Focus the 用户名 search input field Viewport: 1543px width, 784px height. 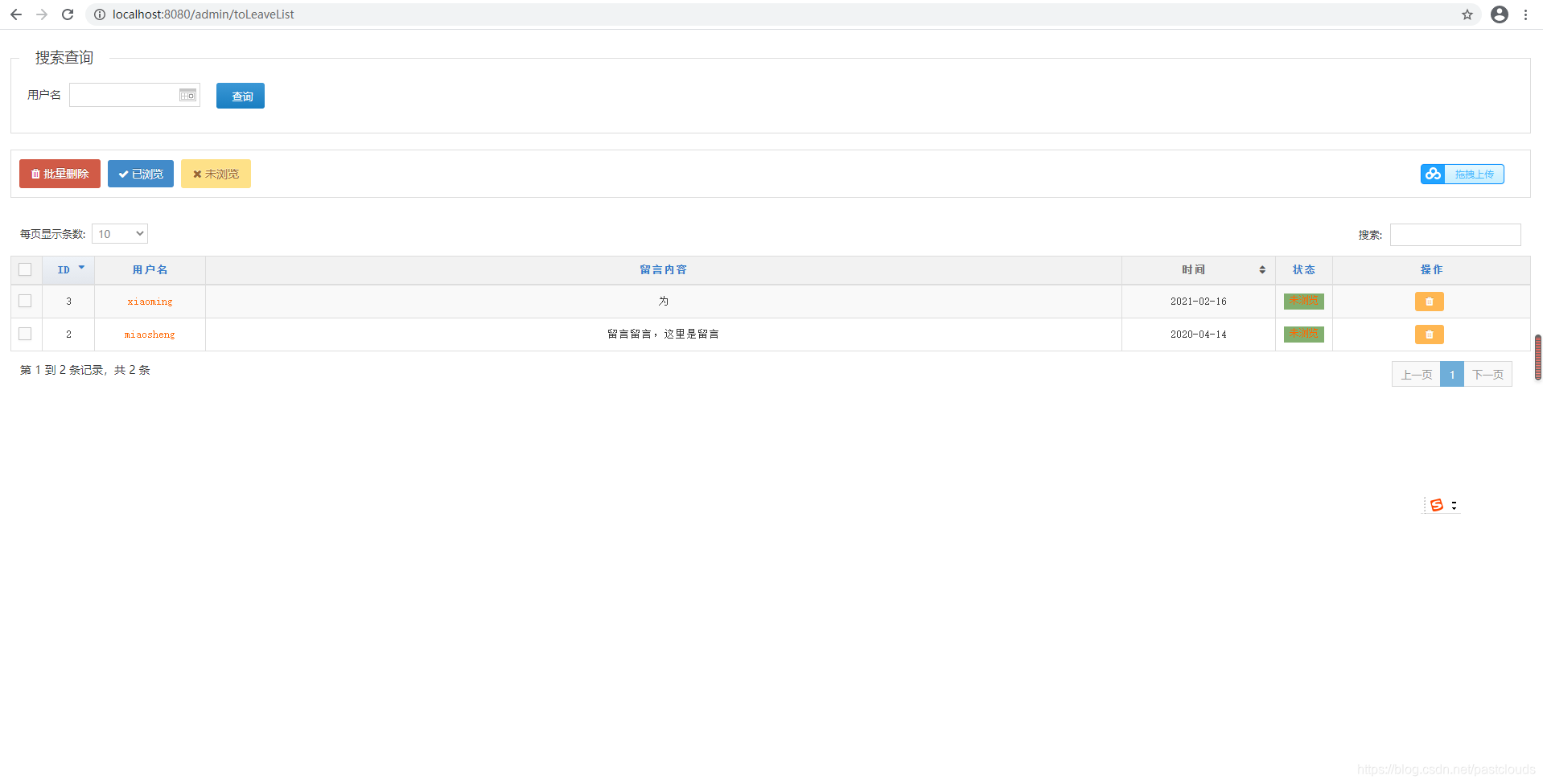click(134, 95)
